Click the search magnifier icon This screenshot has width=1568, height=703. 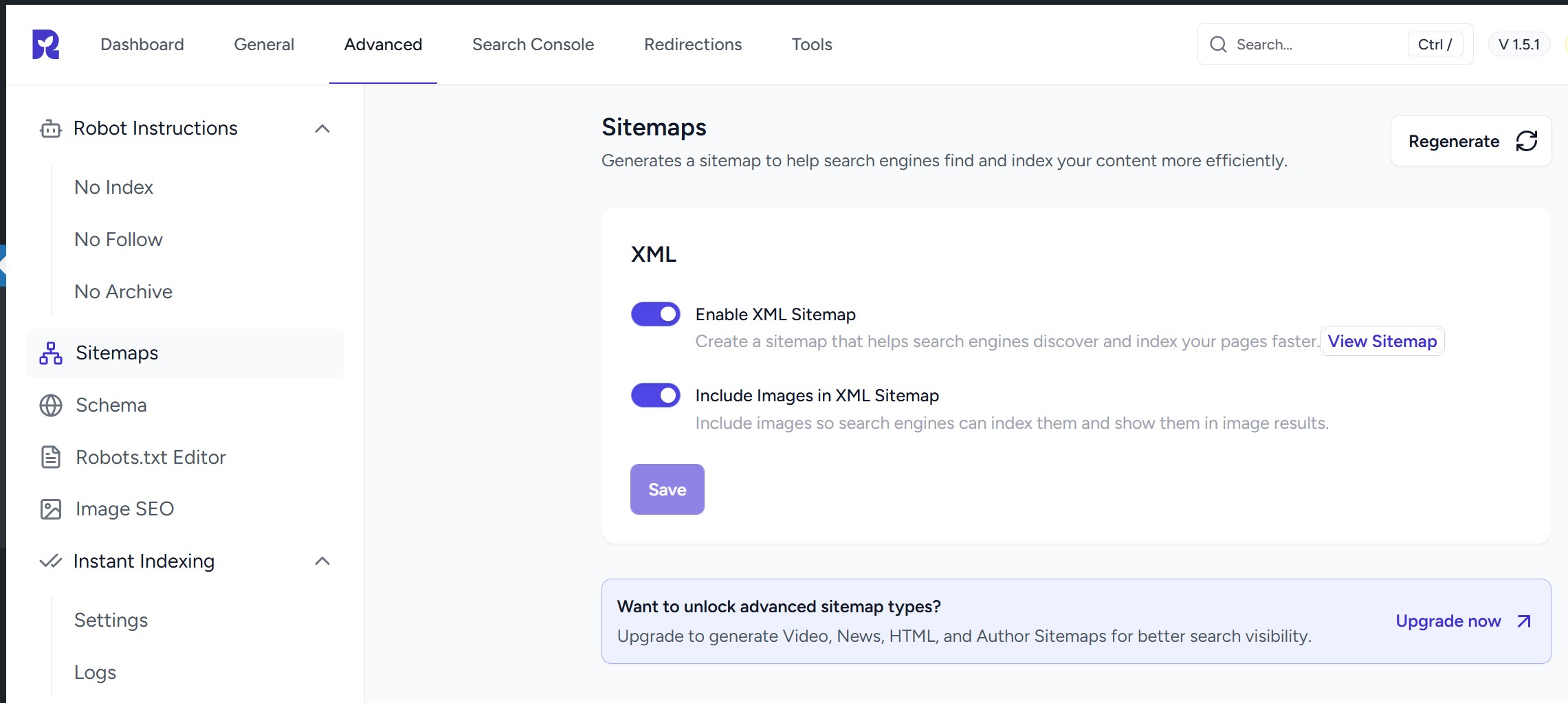[x=1218, y=45]
